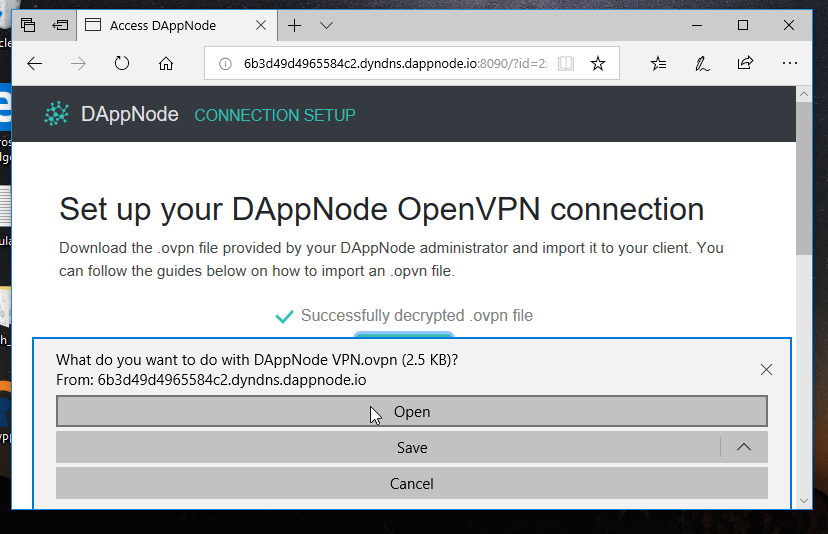This screenshot has height=534, width=828.
Task: Click the 'From: 6b3d49d4965584c2.dyndns.dappnode.io' text
Action: [x=211, y=380]
